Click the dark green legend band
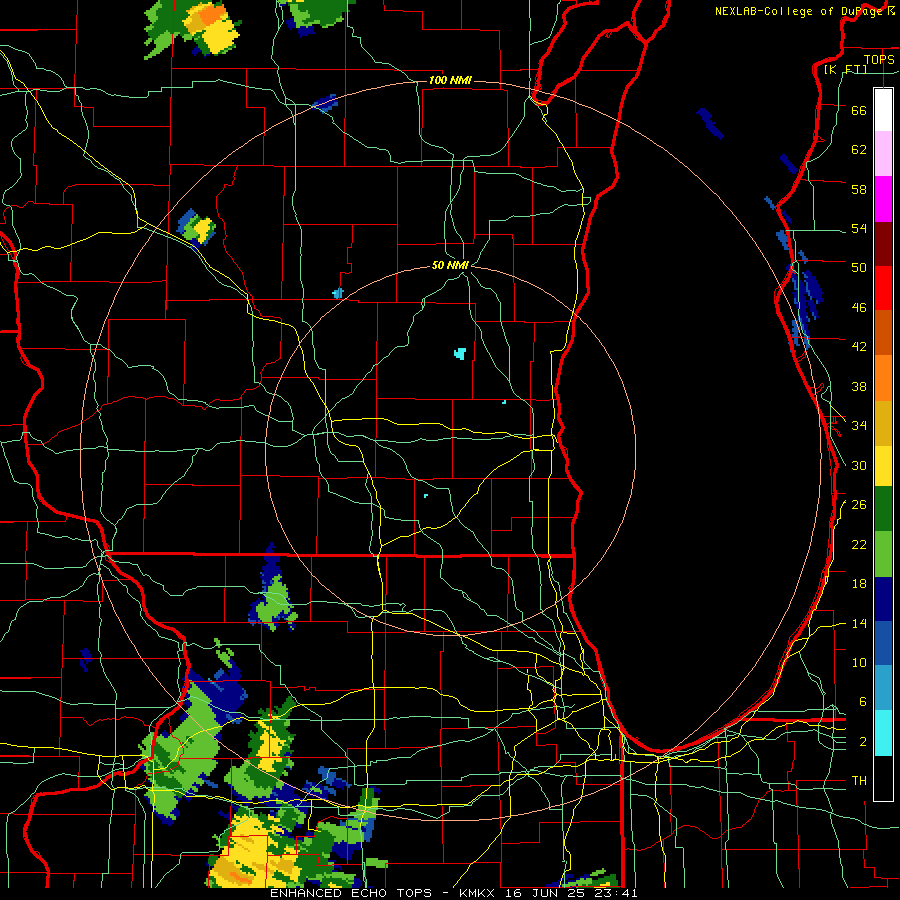Viewport: 900px width, 900px height. [883, 509]
